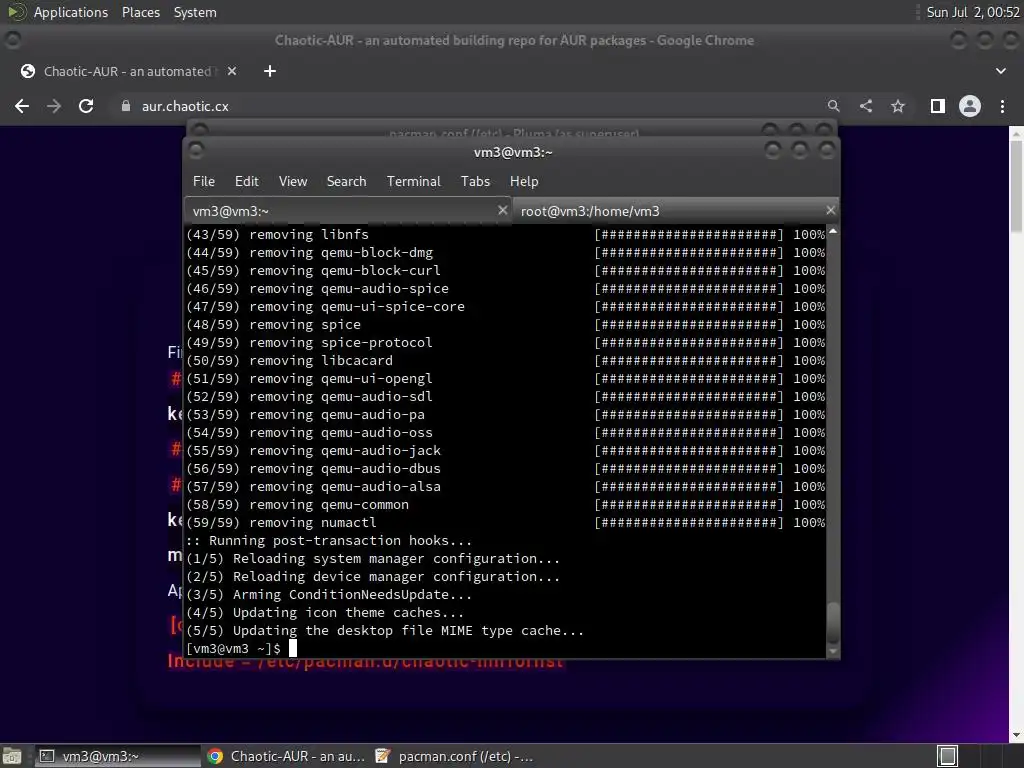This screenshot has width=1024, height=768.
Task: Open Chrome zoom magnifier icon
Action: coord(833,106)
